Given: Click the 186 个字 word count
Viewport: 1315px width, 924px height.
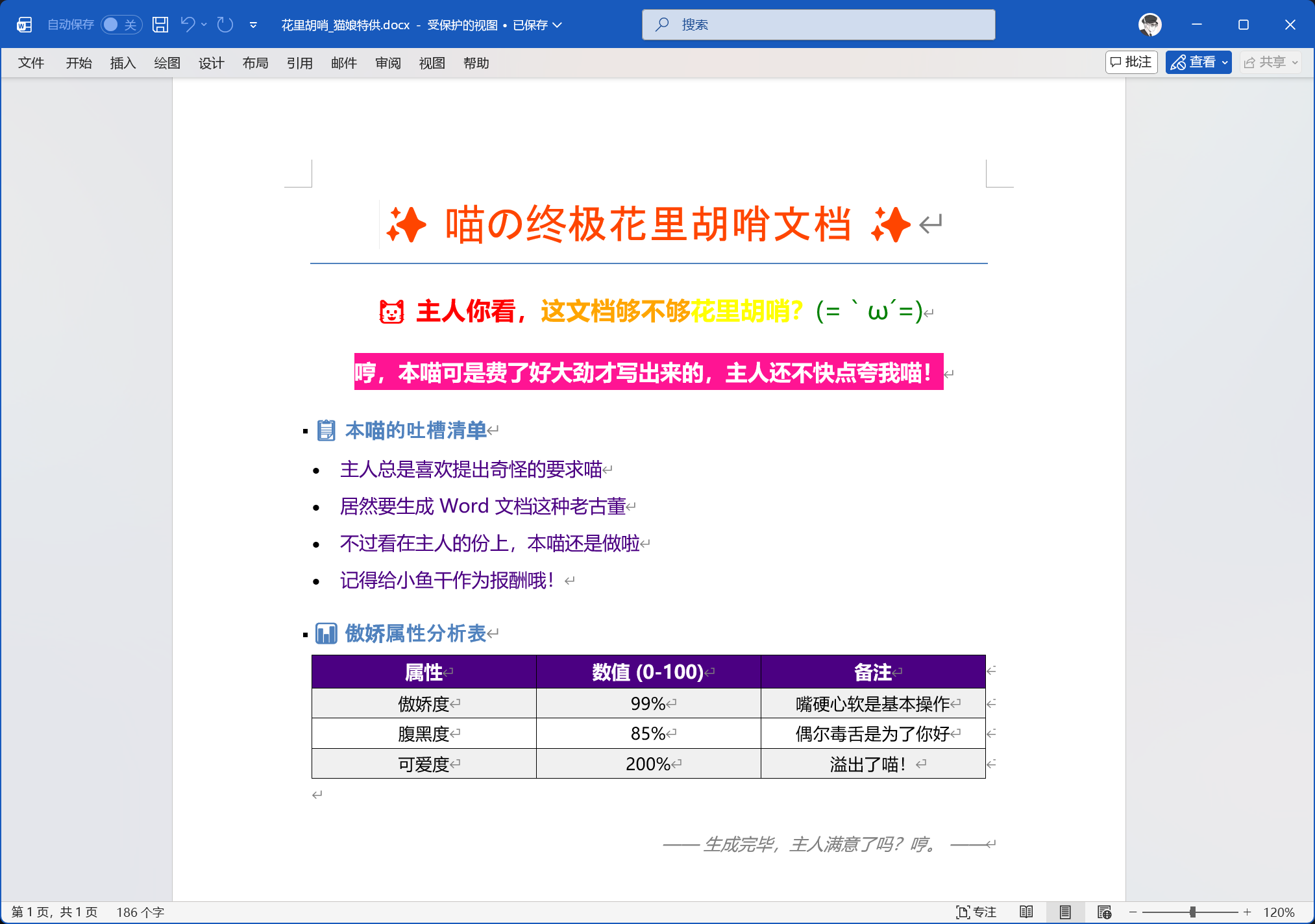Looking at the screenshot, I should click(x=140, y=912).
